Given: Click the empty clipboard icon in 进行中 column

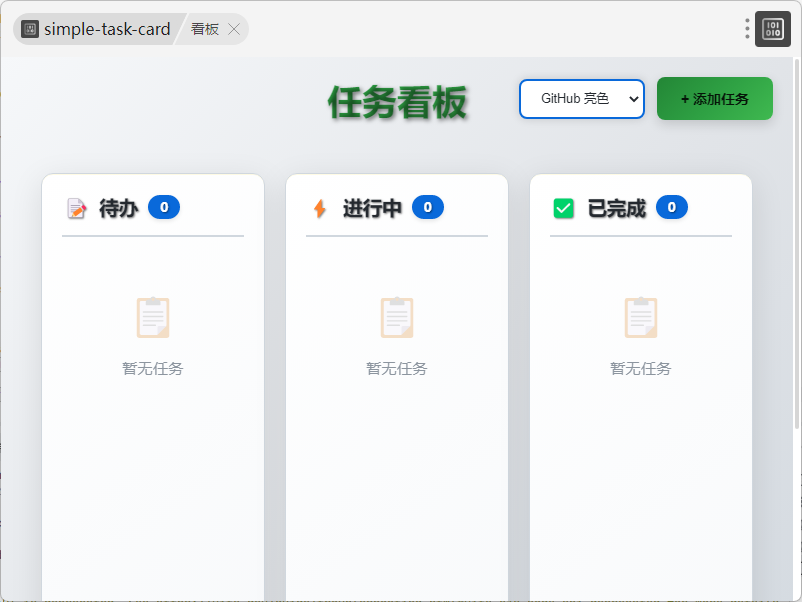Looking at the screenshot, I should pos(397,317).
